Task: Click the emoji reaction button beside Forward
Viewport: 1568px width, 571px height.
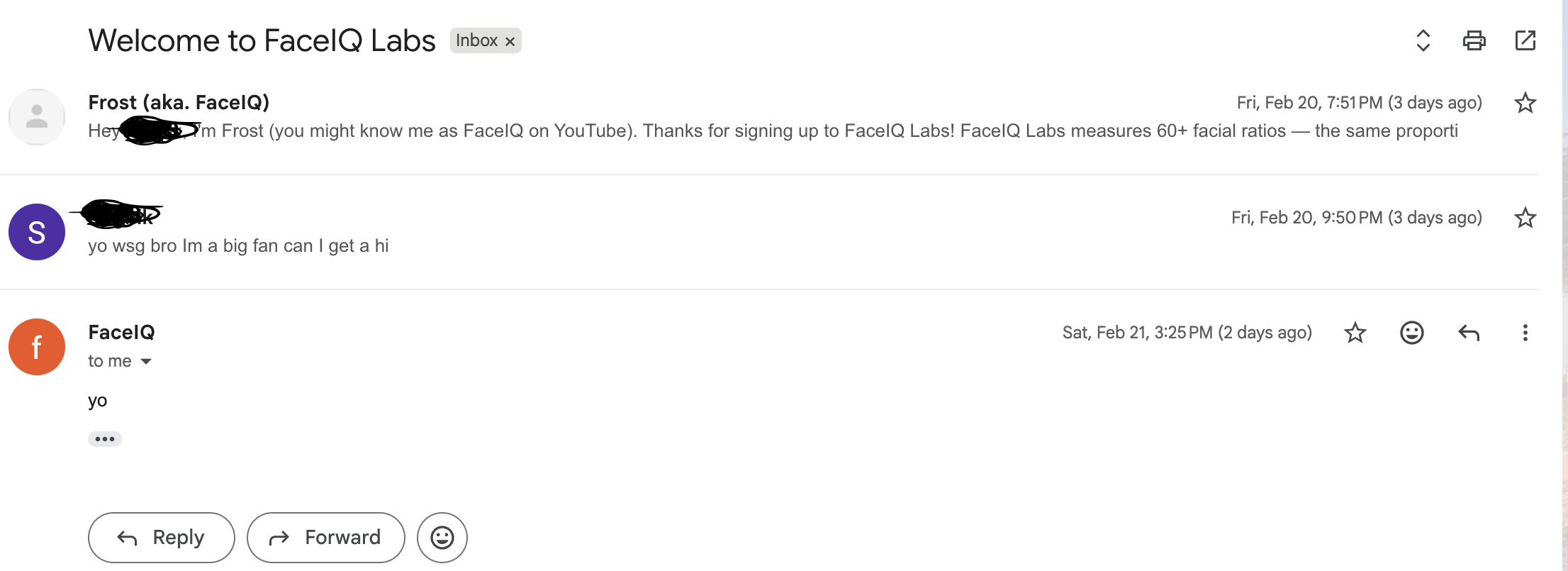Action: [x=442, y=538]
